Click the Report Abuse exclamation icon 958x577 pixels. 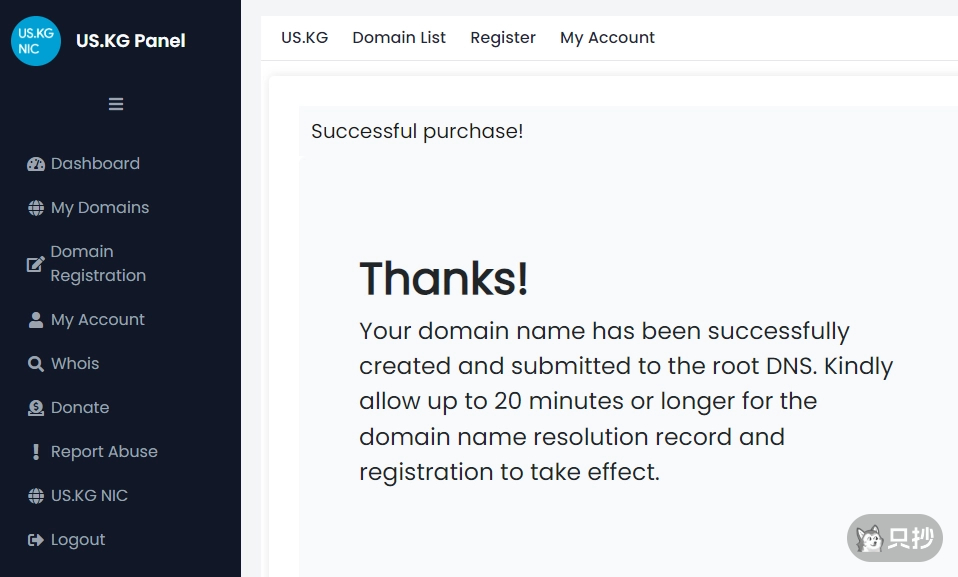(x=36, y=452)
